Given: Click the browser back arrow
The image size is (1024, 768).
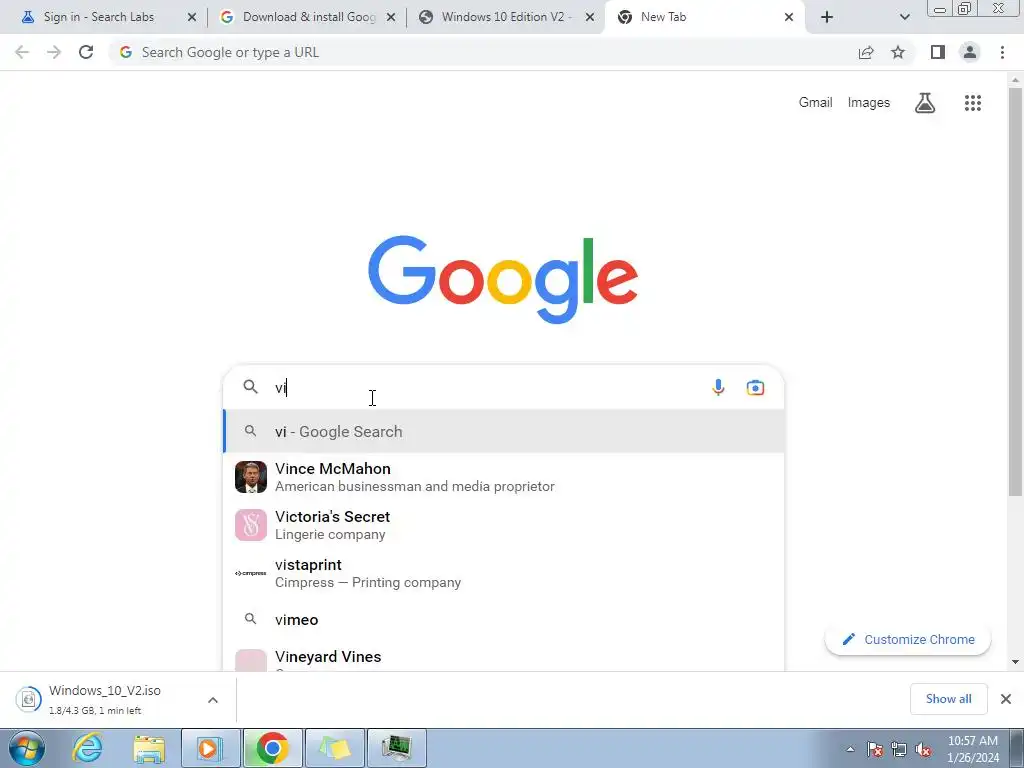Looking at the screenshot, I should (x=22, y=52).
